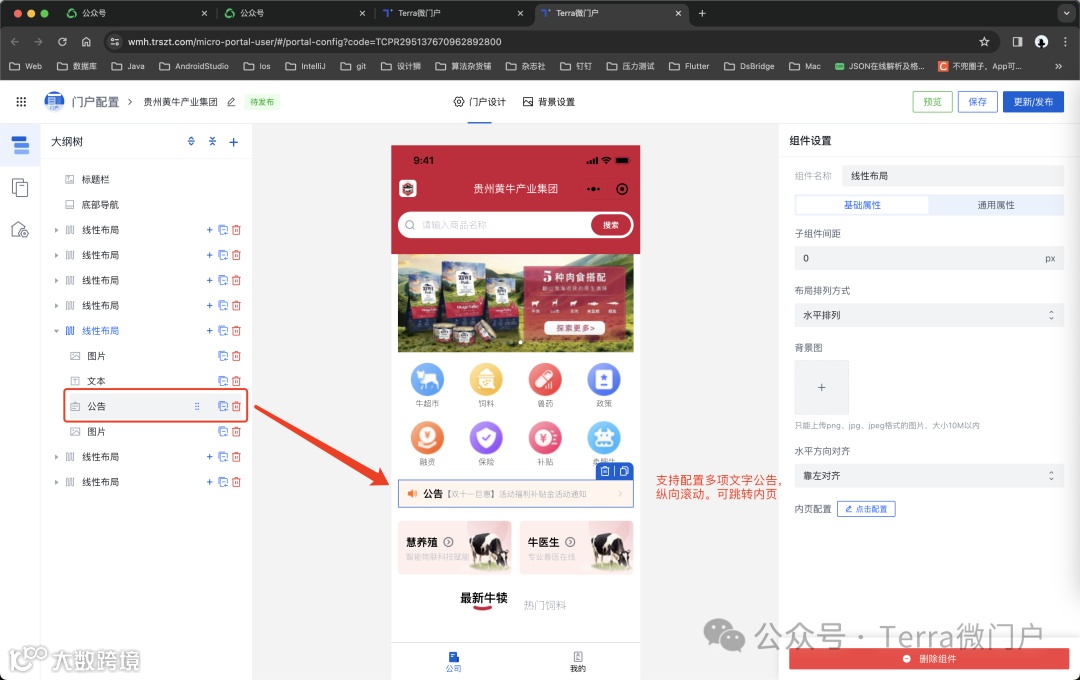The height and width of the screenshot is (680, 1080).
Task: Click the drag handle on 公告 row
Action: coord(197,406)
